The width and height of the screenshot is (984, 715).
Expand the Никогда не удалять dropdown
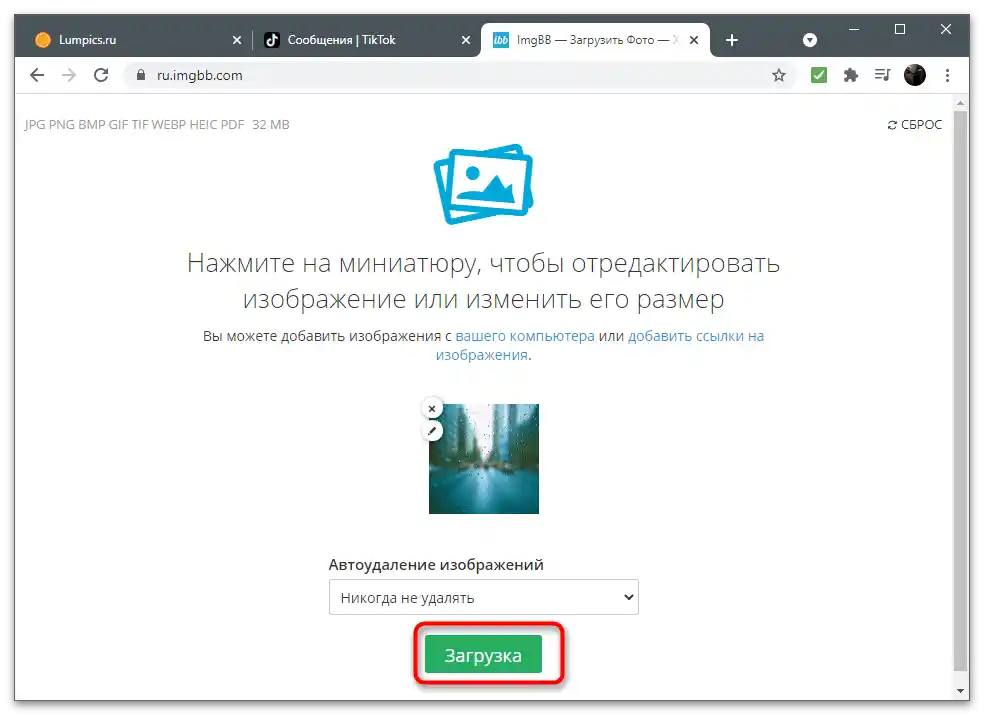484,597
